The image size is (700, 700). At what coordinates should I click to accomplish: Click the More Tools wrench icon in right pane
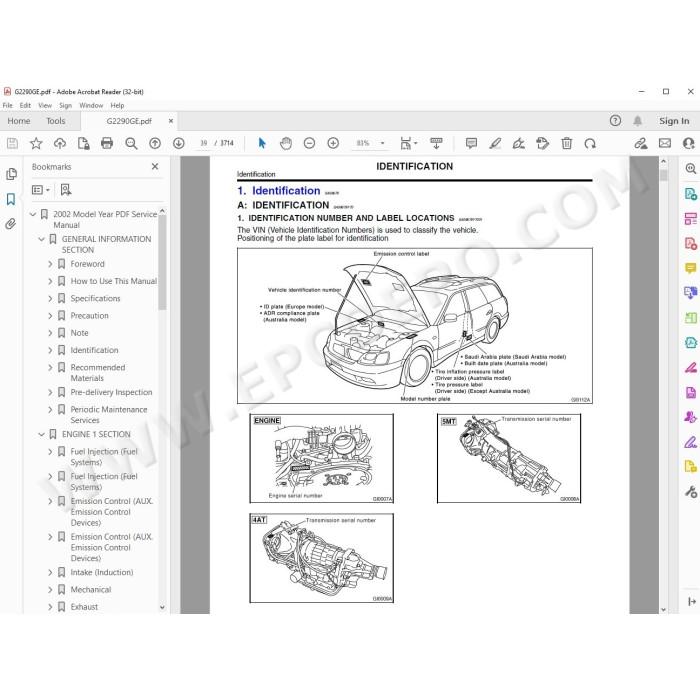coord(691,492)
